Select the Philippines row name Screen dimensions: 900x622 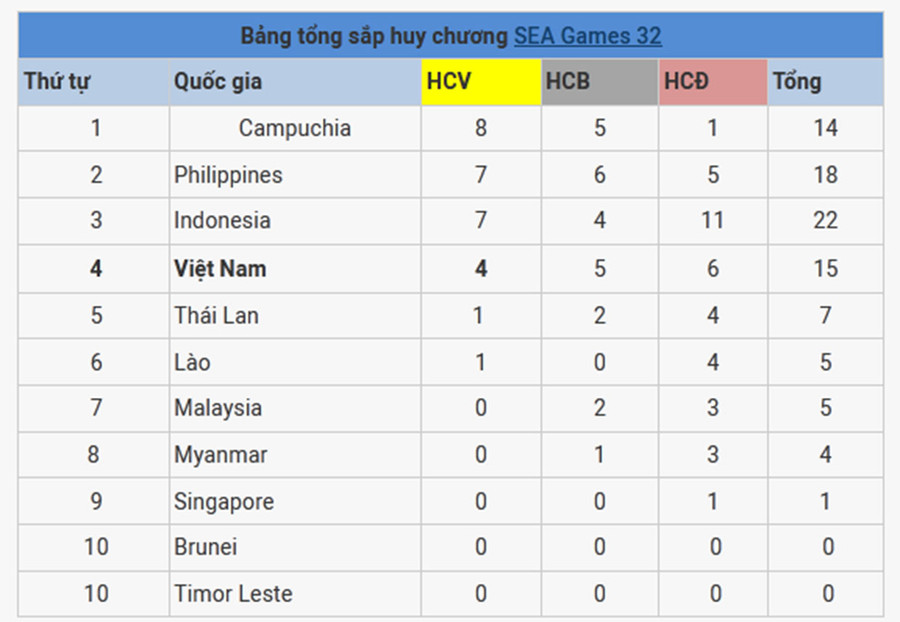click(228, 175)
